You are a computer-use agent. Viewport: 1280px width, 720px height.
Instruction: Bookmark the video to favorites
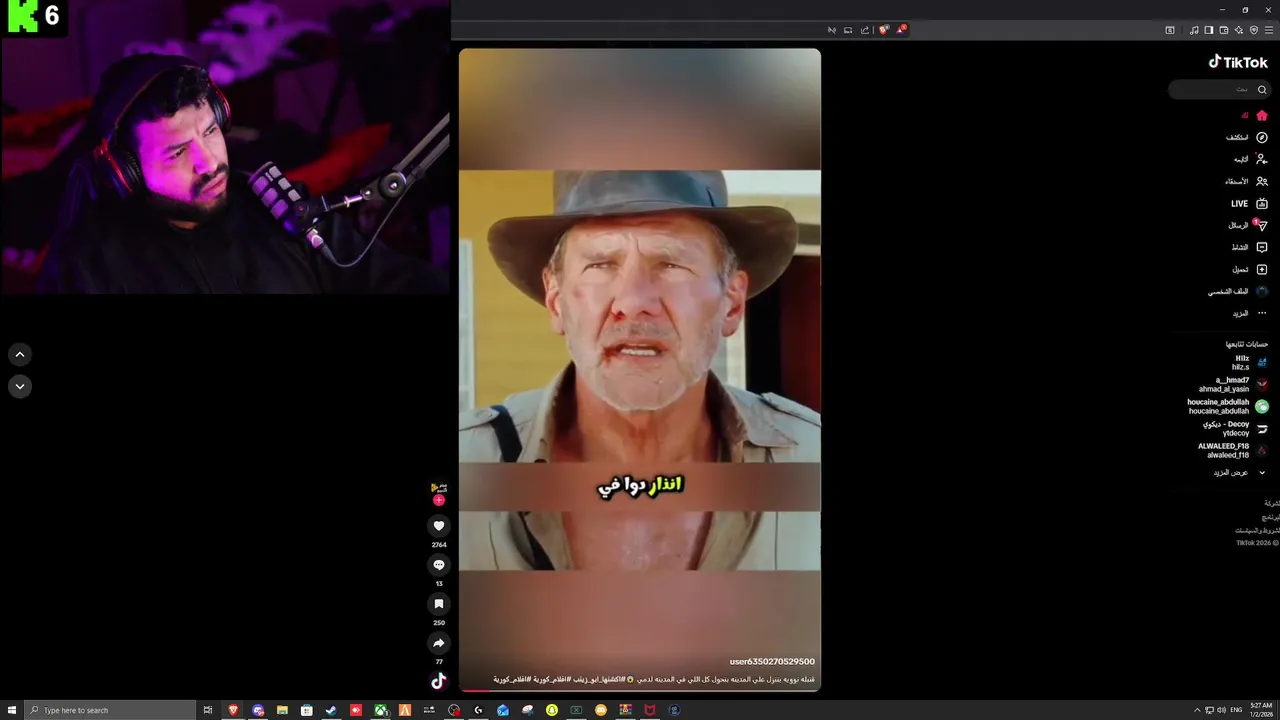[x=438, y=604]
